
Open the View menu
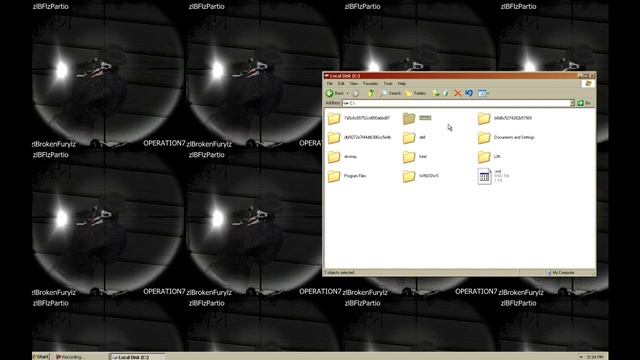coord(353,84)
